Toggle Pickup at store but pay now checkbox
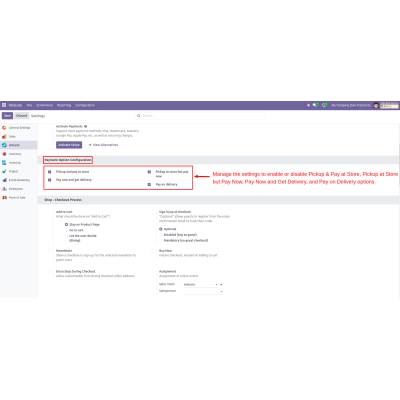This screenshot has height=400, width=400. 149,172
